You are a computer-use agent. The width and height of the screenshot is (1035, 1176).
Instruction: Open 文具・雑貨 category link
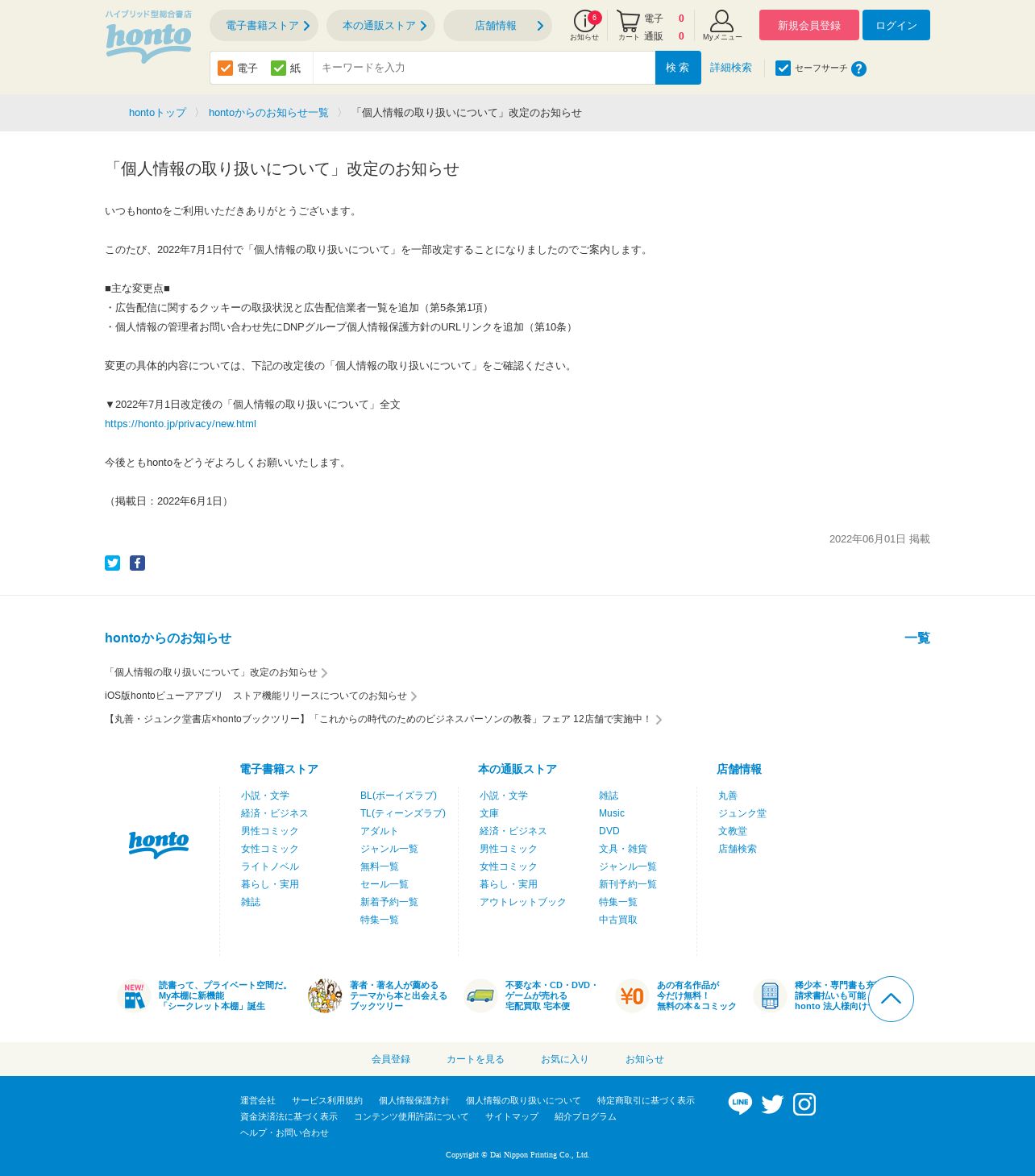click(623, 849)
